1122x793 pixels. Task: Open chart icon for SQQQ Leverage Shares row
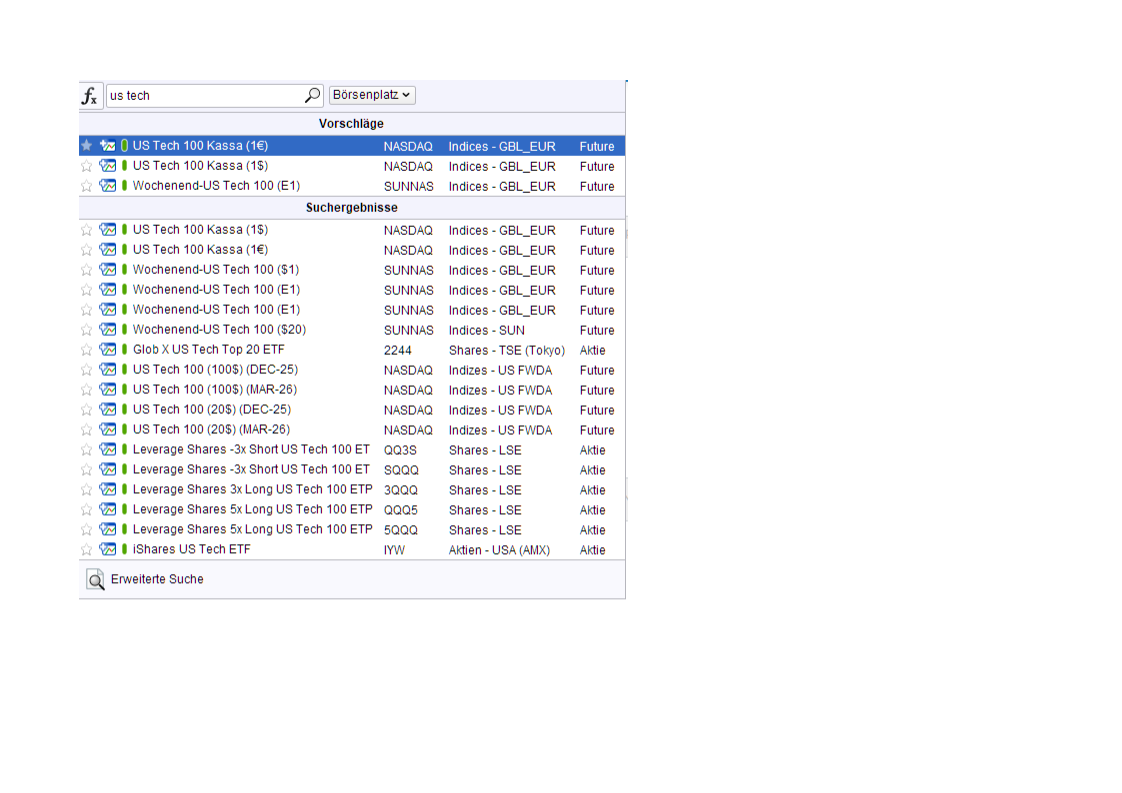[x=108, y=470]
